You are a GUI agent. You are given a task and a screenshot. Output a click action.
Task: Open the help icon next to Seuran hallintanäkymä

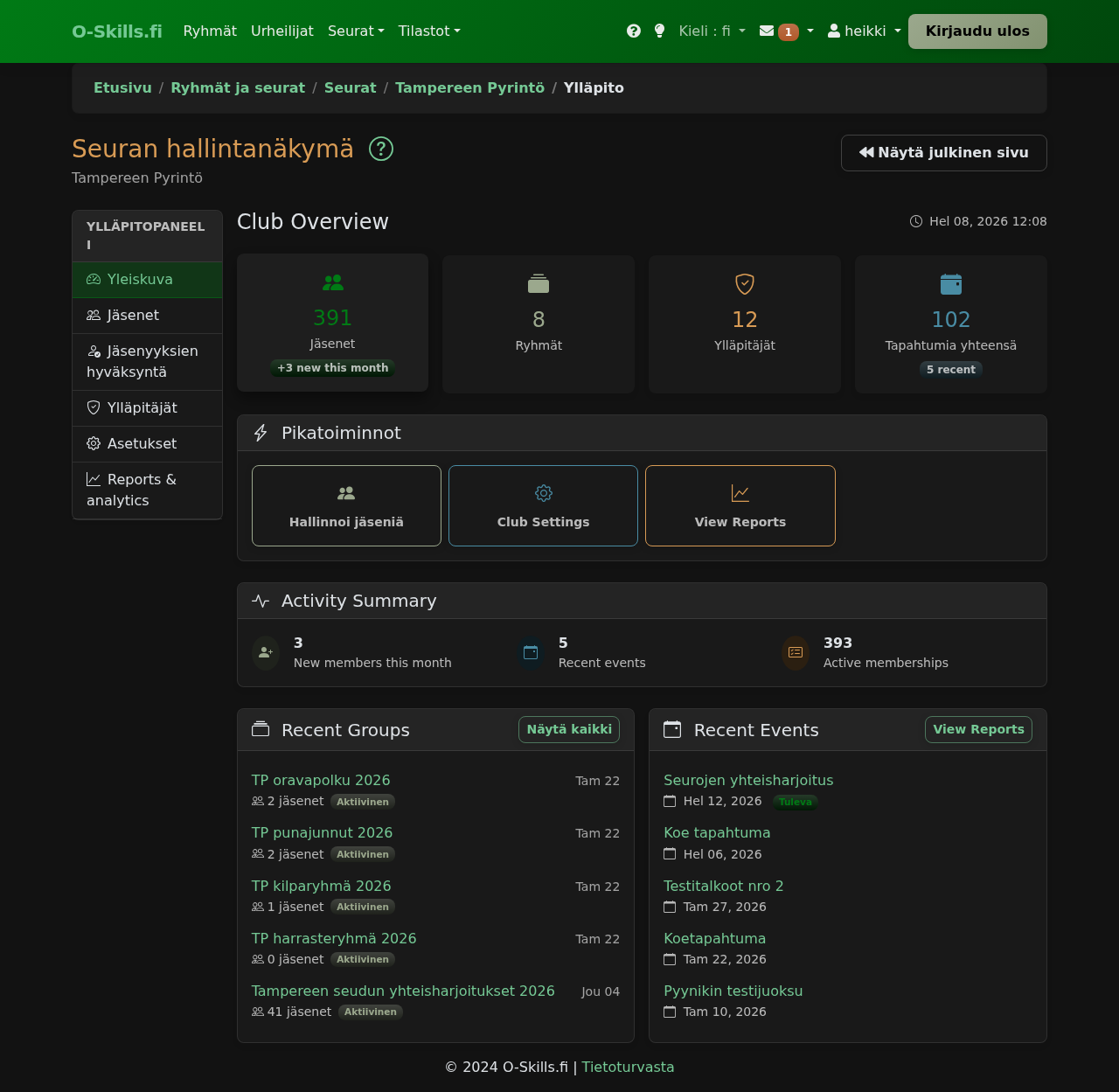380,149
